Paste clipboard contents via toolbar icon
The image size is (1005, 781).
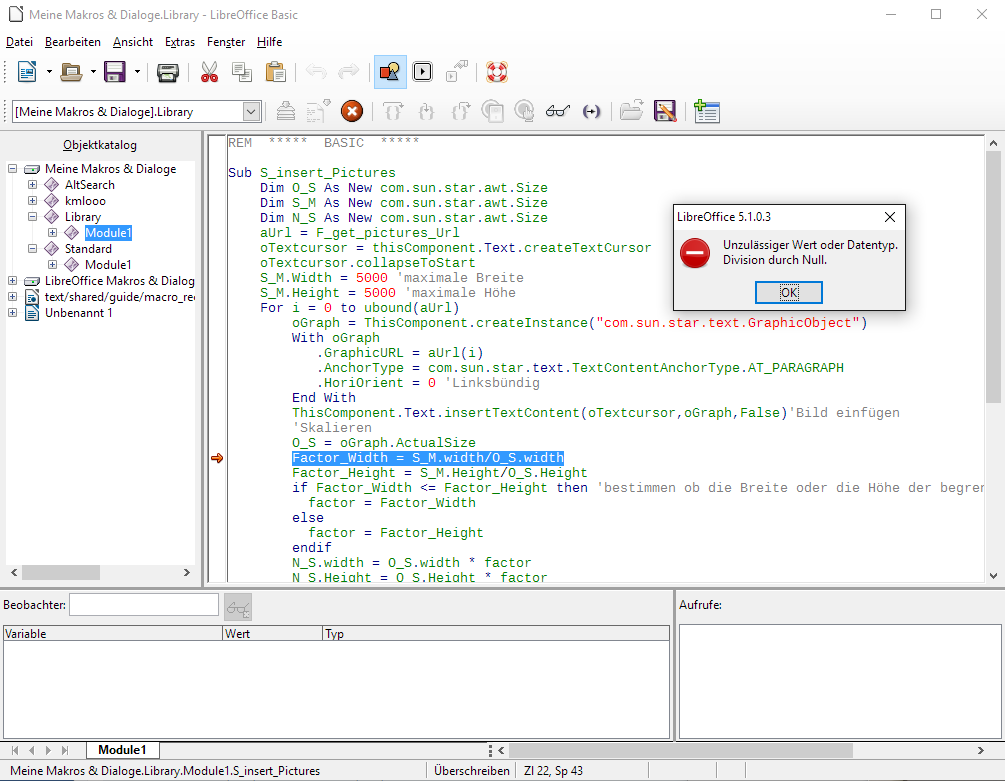click(x=276, y=72)
